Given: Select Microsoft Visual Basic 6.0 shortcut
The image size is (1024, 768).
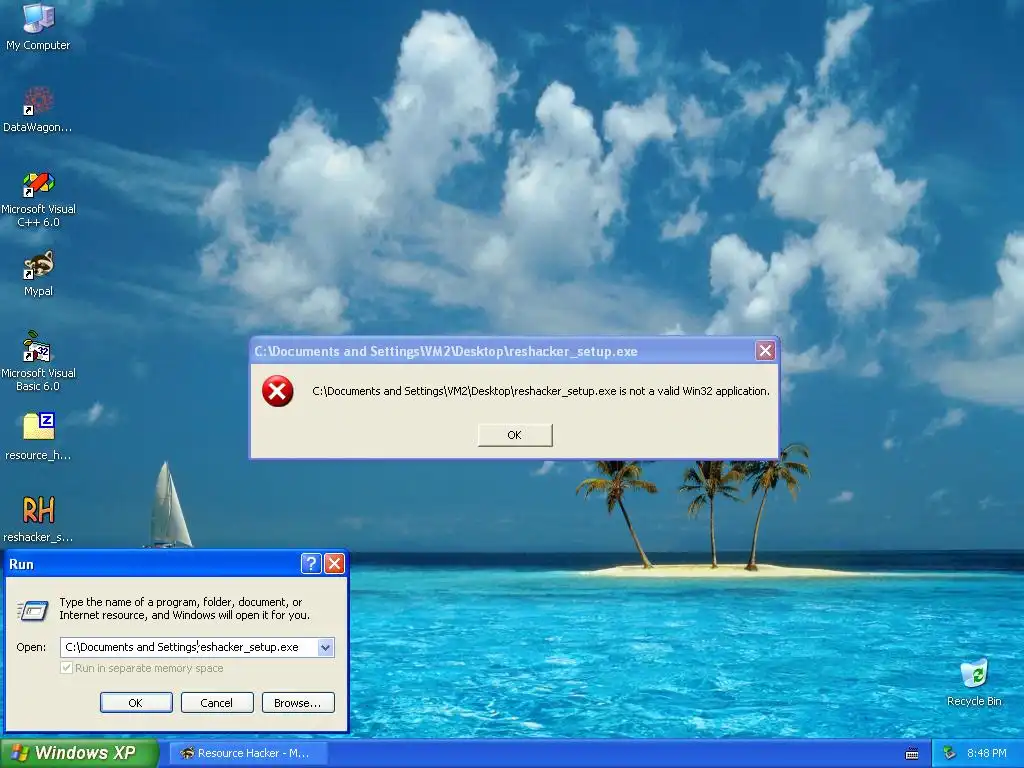Looking at the screenshot, I should 38,362.
